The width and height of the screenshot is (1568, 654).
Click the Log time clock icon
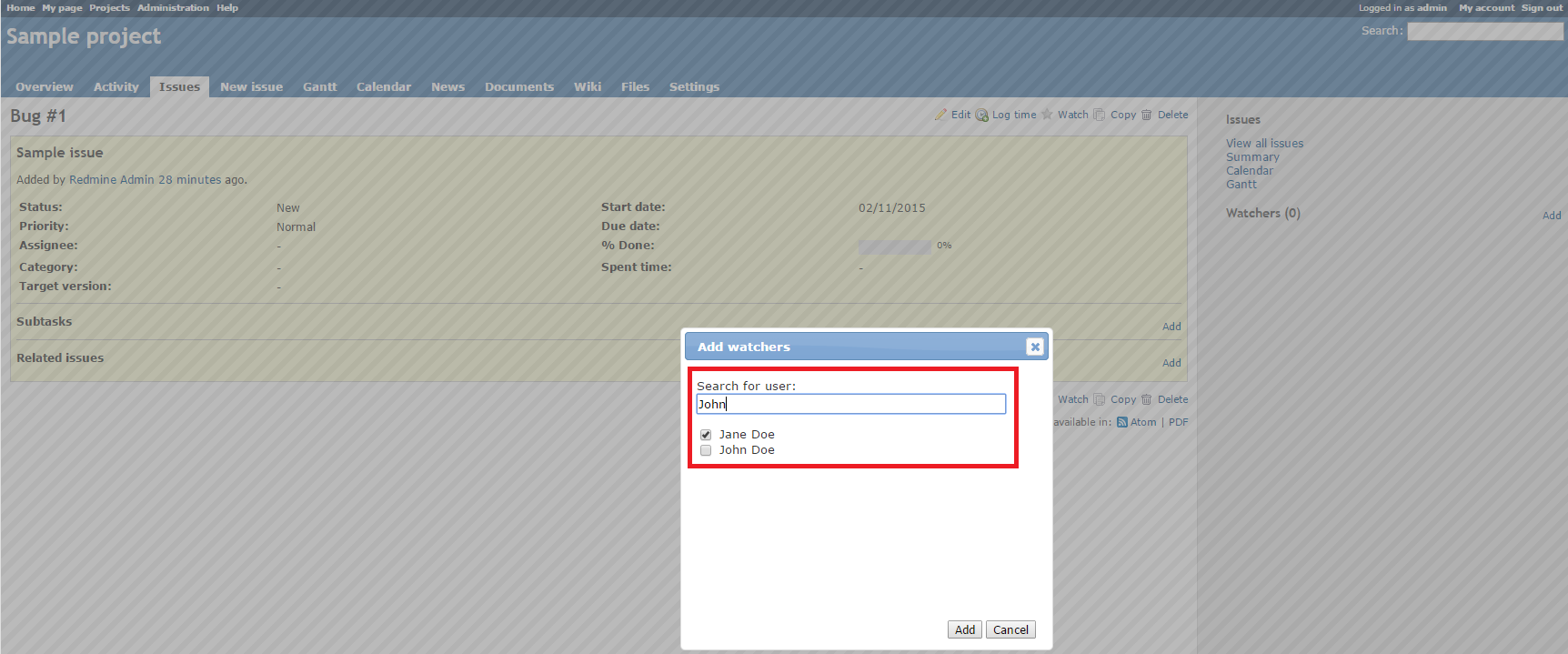tap(981, 115)
